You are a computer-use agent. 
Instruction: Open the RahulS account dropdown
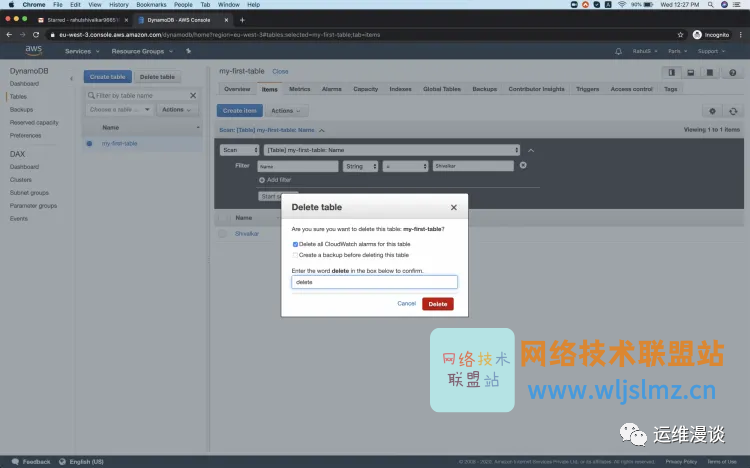coord(645,51)
